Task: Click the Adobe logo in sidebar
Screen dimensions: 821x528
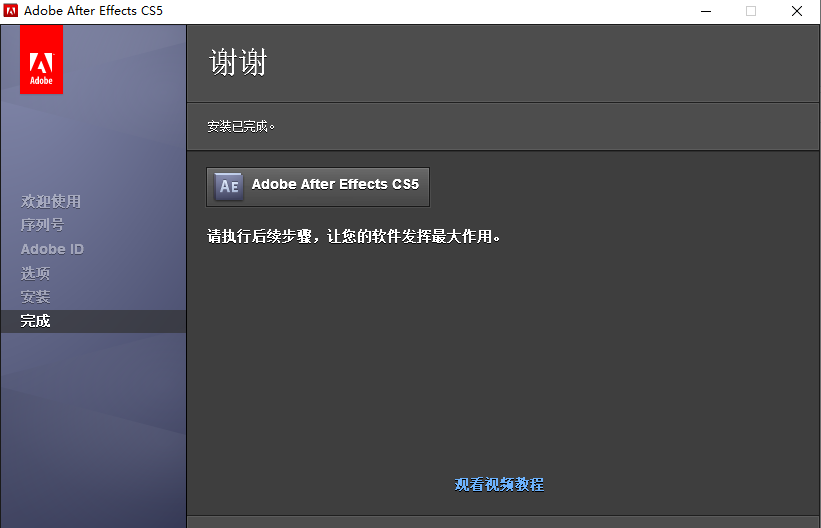Action: click(x=41, y=59)
